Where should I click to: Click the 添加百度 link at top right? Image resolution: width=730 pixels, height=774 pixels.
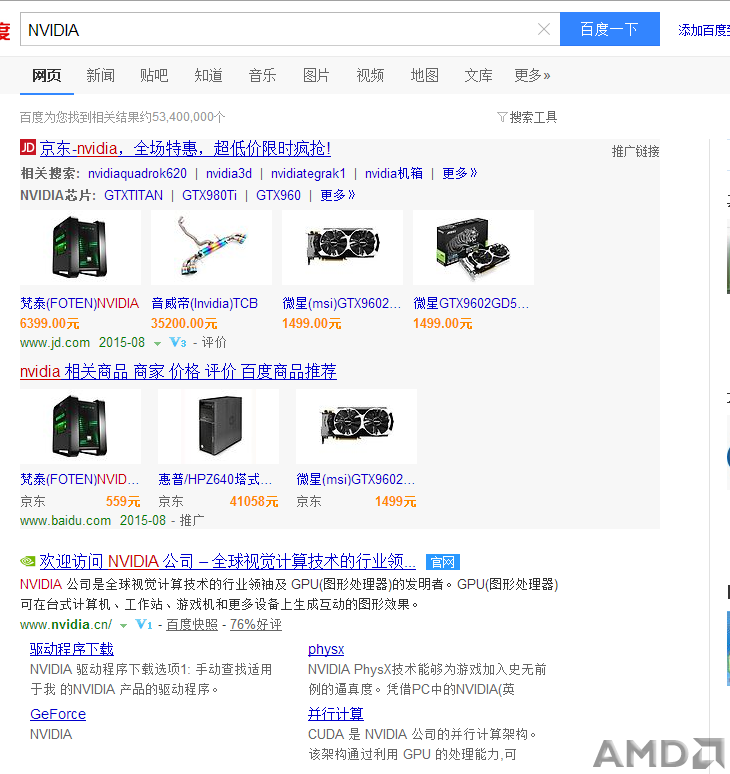click(704, 30)
